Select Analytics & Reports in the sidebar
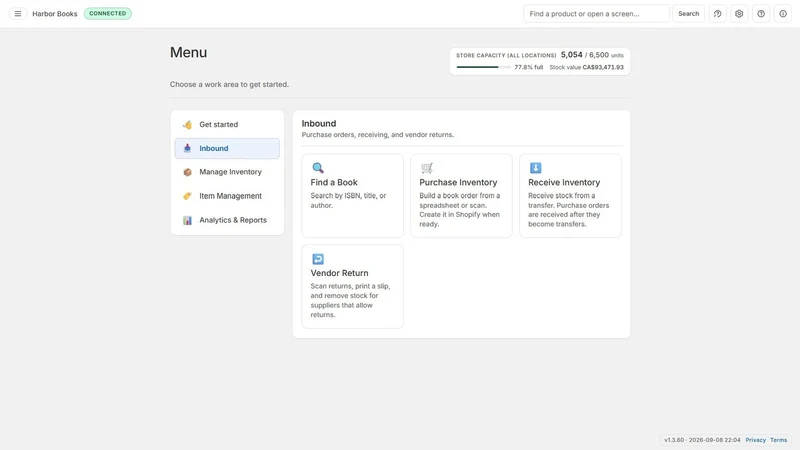The height and width of the screenshot is (450, 800). coord(227,220)
